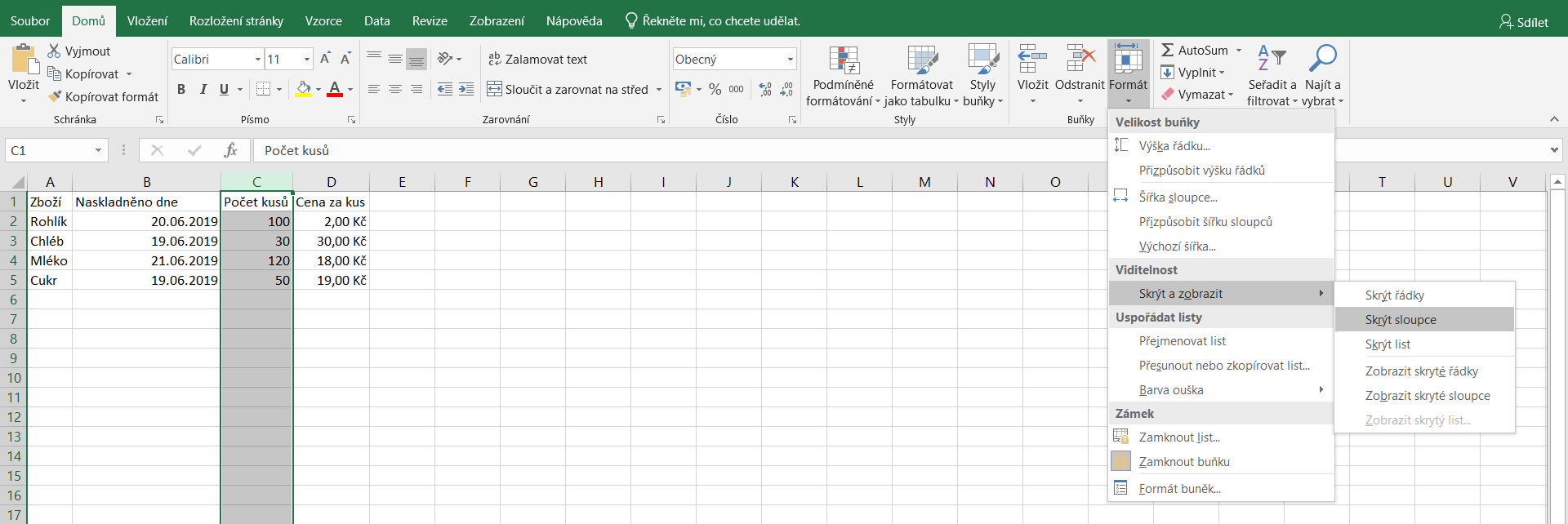This screenshot has width=1568, height=524.
Task: Click the text orientation icon
Action: [445, 59]
